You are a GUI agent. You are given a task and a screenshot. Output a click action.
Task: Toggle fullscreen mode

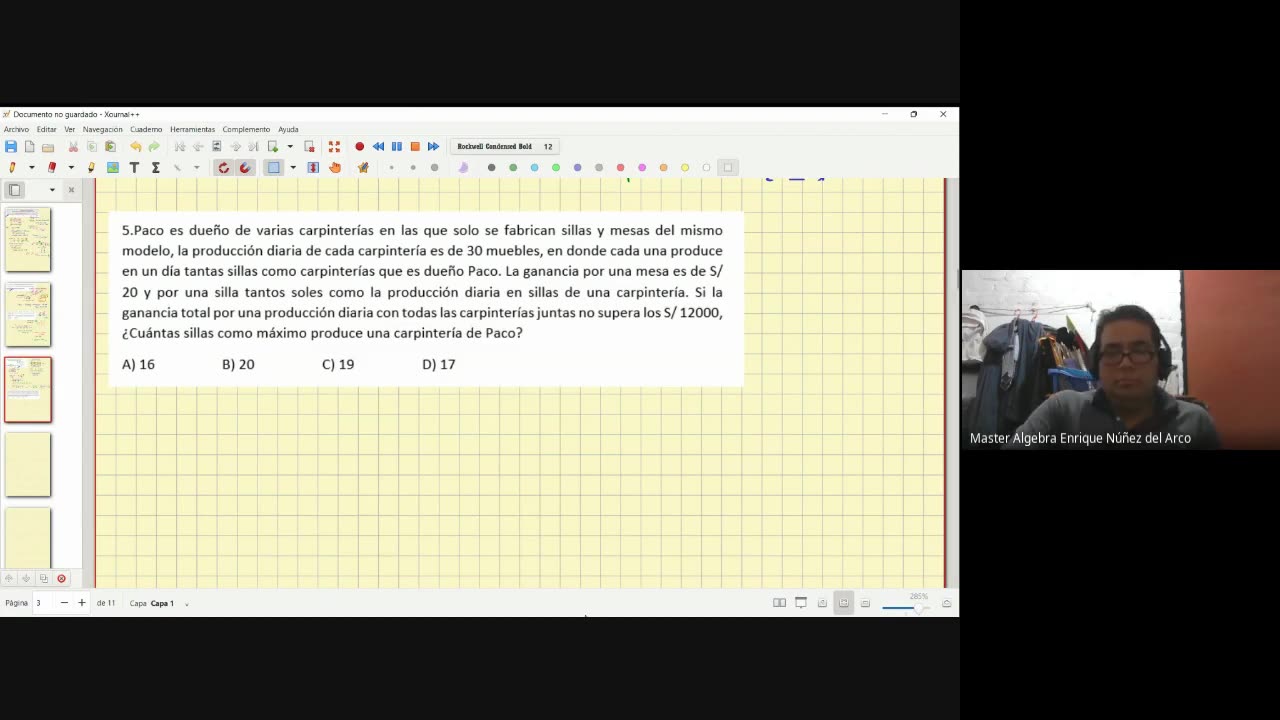[x=334, y=147]
